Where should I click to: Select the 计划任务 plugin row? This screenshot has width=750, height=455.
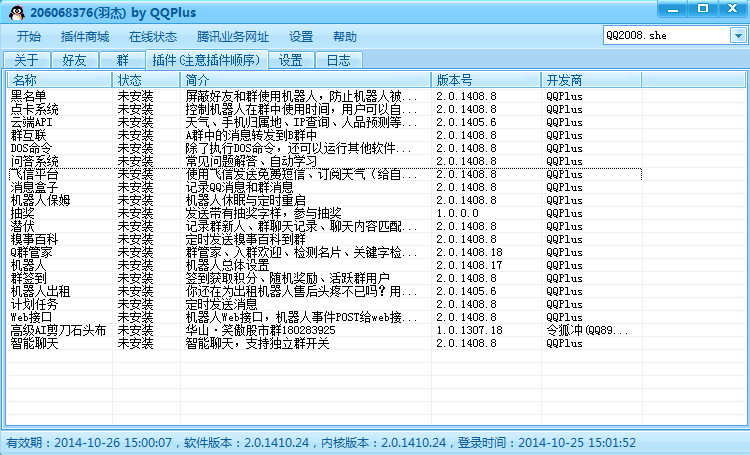[x=325, y=304]
